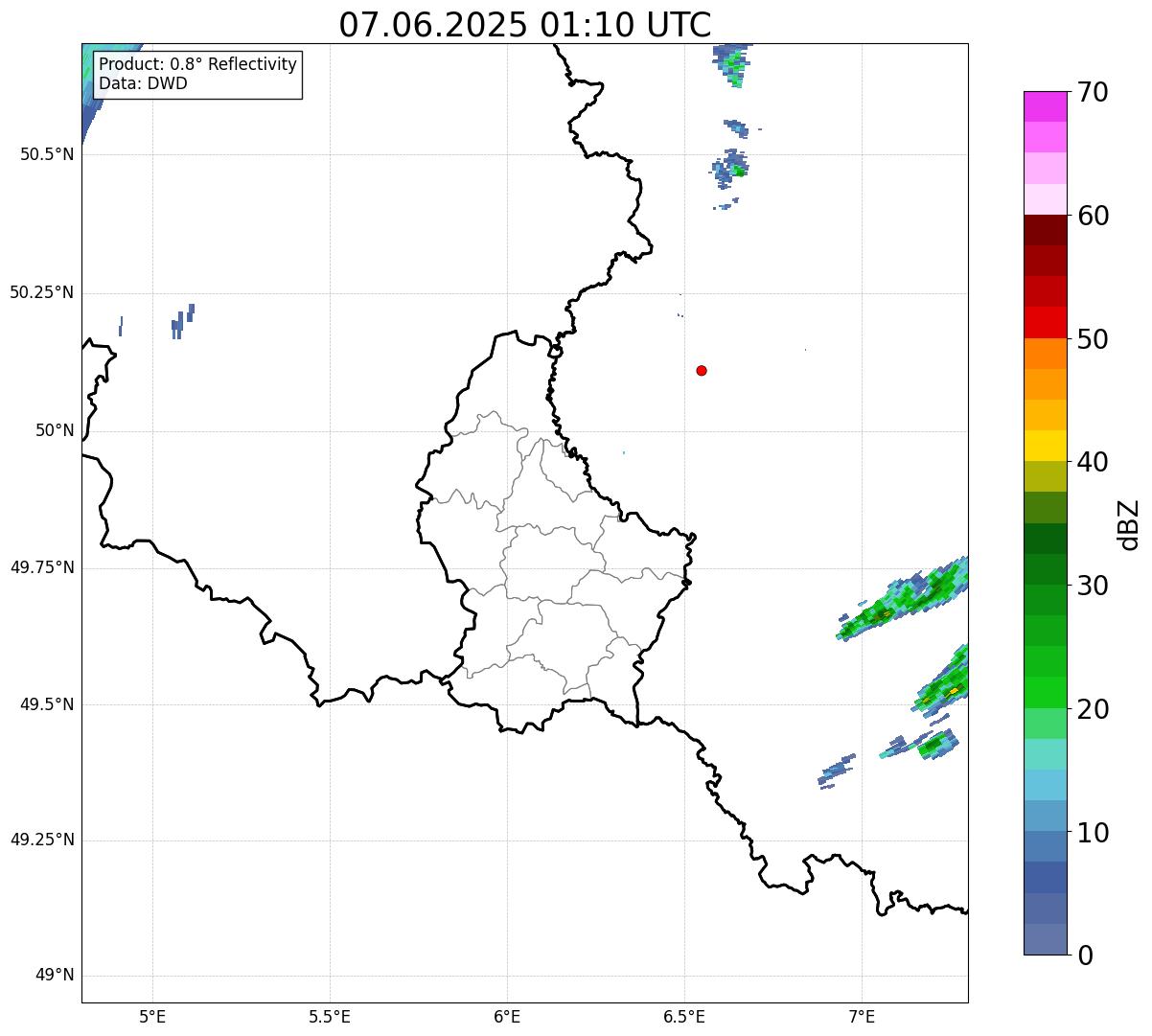Click the small blue echo near 50.25°N 5°E
Image resolution: width=1152 pixels, height=1036 pixels.
click(182, 321)
